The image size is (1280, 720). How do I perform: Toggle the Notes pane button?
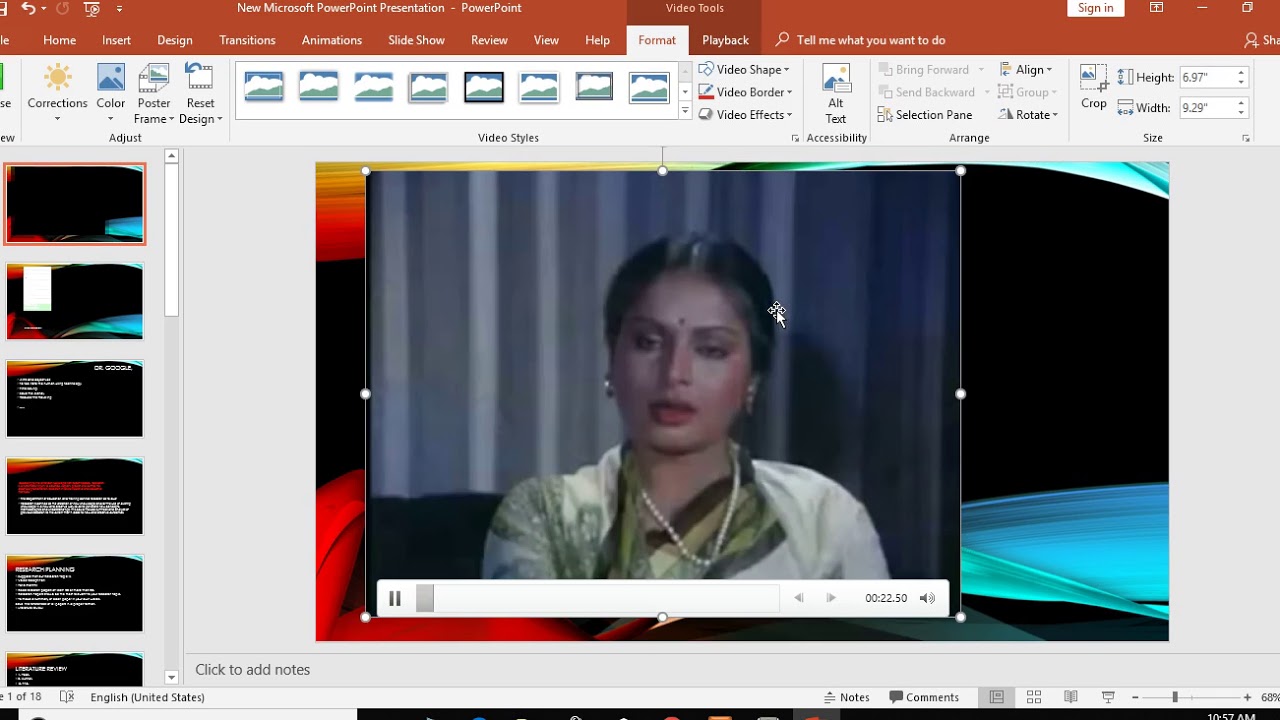[x=846, y=697]
